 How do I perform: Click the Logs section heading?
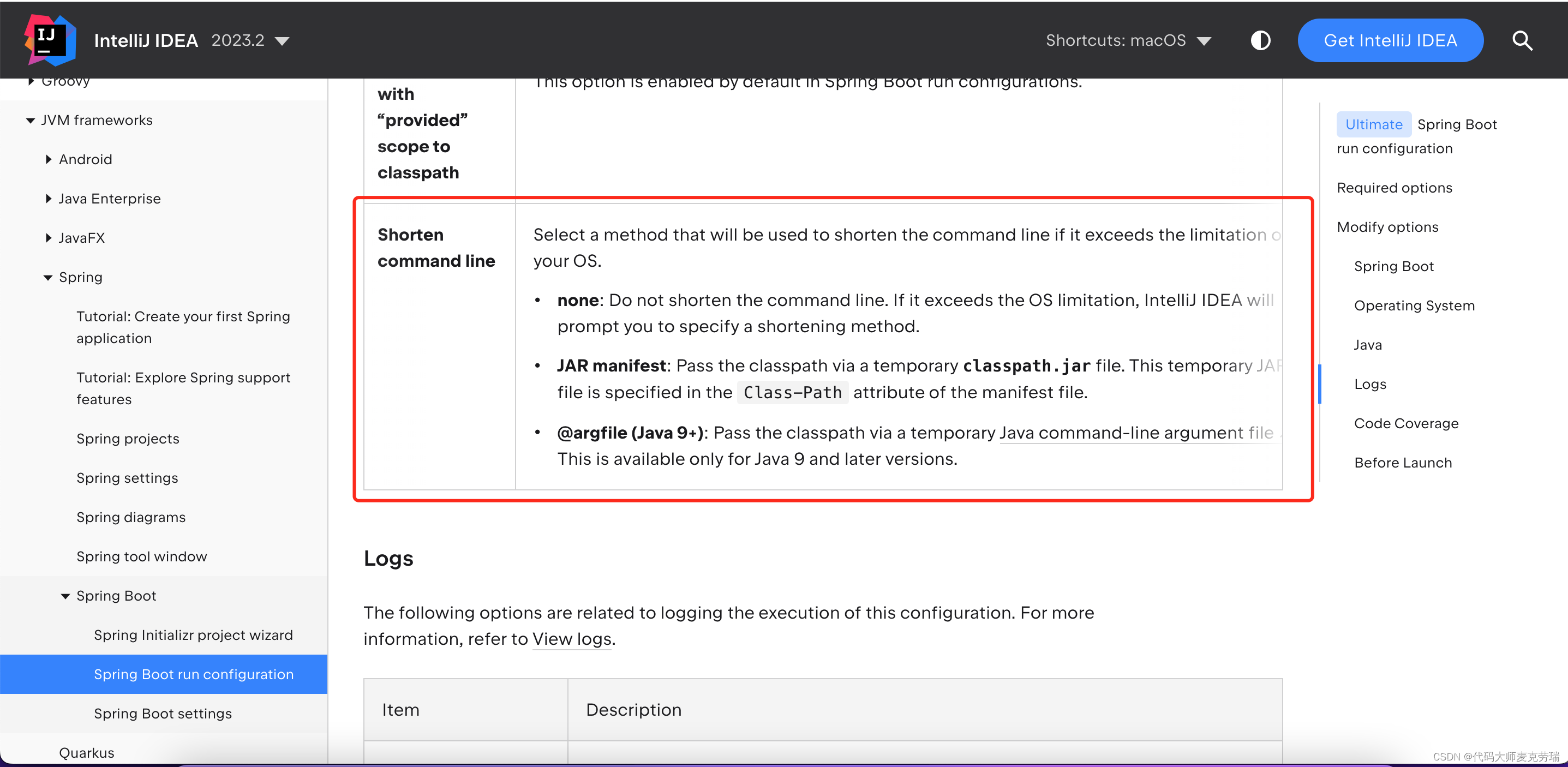point(388,558)
